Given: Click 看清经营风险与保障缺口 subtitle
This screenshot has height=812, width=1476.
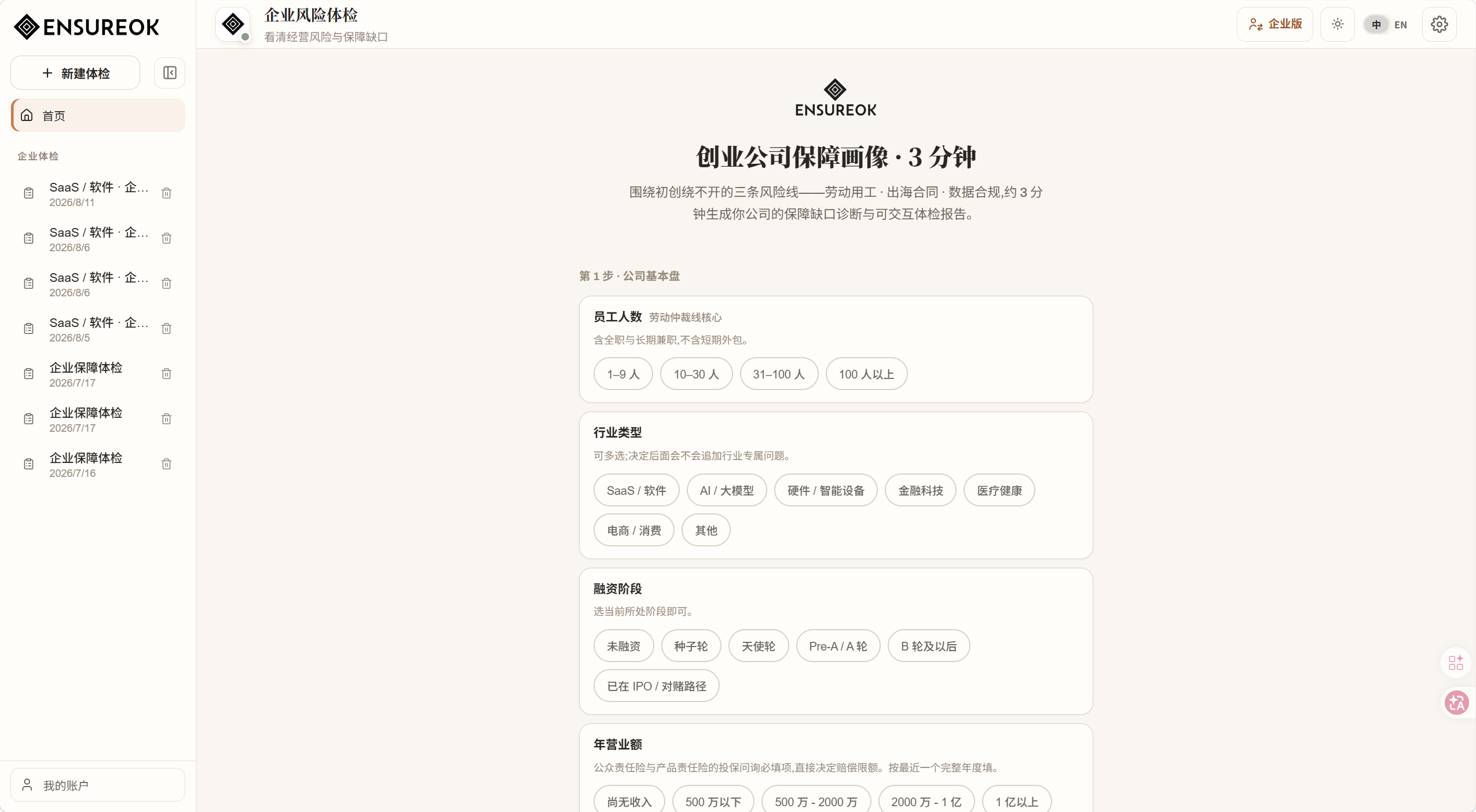Looking at the screenshot, I should tap(326, 37).
